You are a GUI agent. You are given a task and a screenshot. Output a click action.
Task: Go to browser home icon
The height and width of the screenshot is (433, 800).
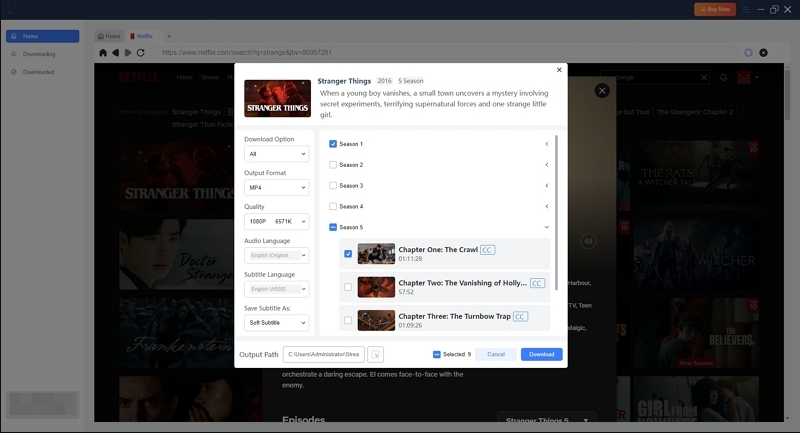(x=103, y=53)
